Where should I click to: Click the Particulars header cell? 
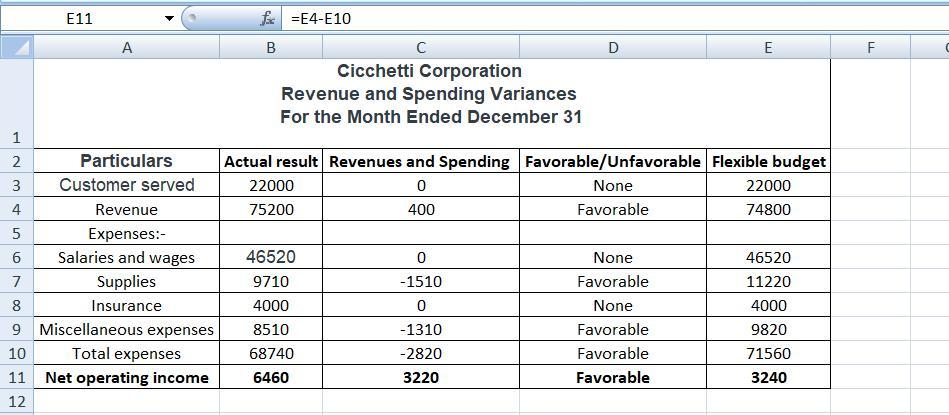[x=126, y=161]
